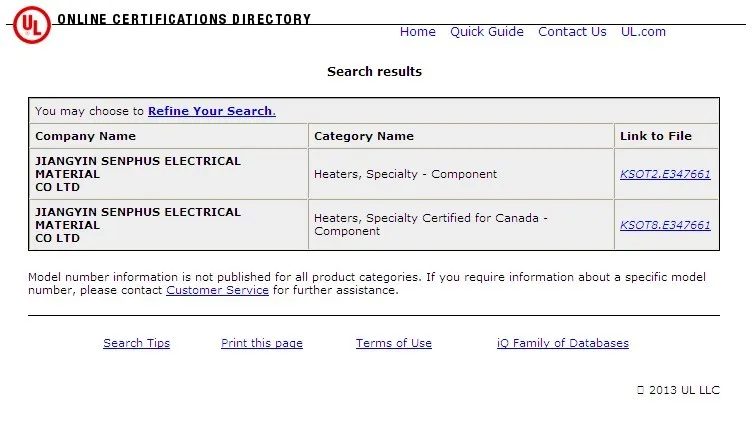The height and width of the screenshot is (425, 751).
Task: Open Contact Us in top navigation
Action: tap(572, 32)
